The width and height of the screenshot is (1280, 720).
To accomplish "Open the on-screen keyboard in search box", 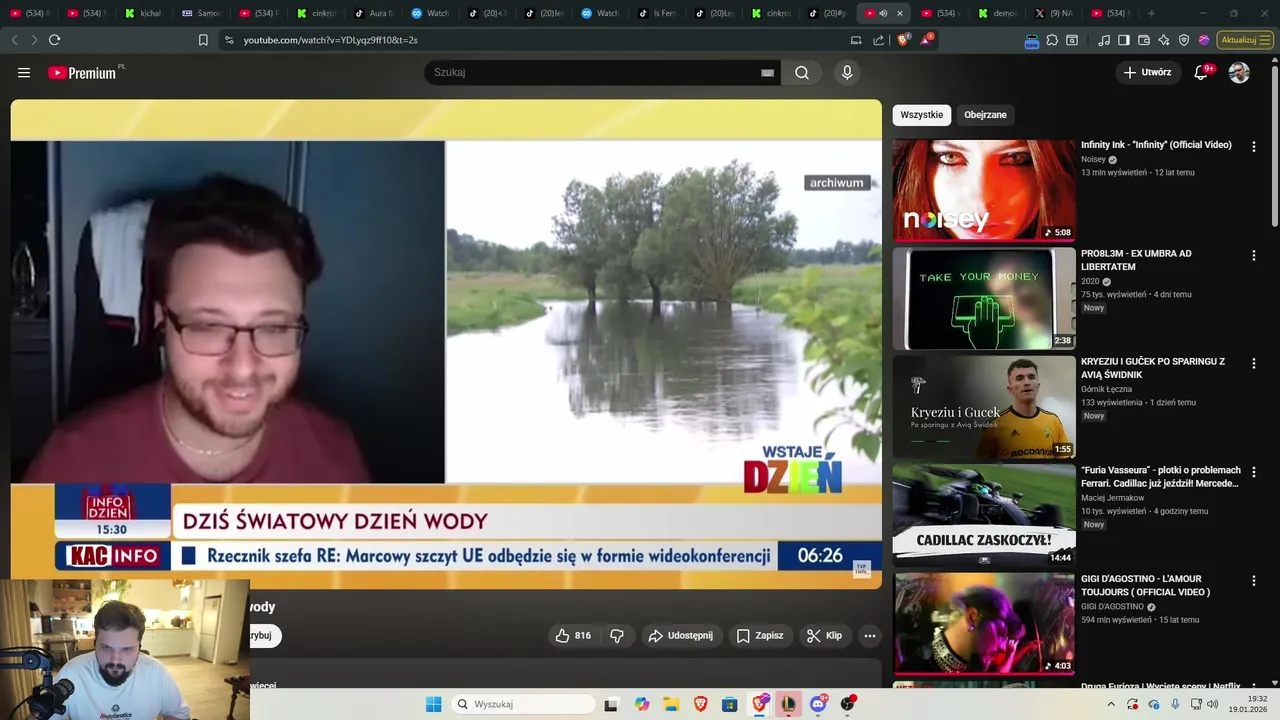I will (767, 73).
